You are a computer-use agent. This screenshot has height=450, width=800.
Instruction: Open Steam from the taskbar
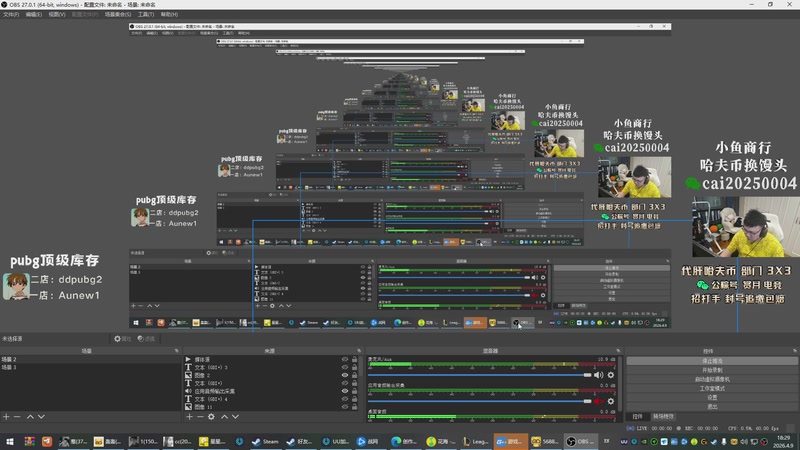(265, 442)
